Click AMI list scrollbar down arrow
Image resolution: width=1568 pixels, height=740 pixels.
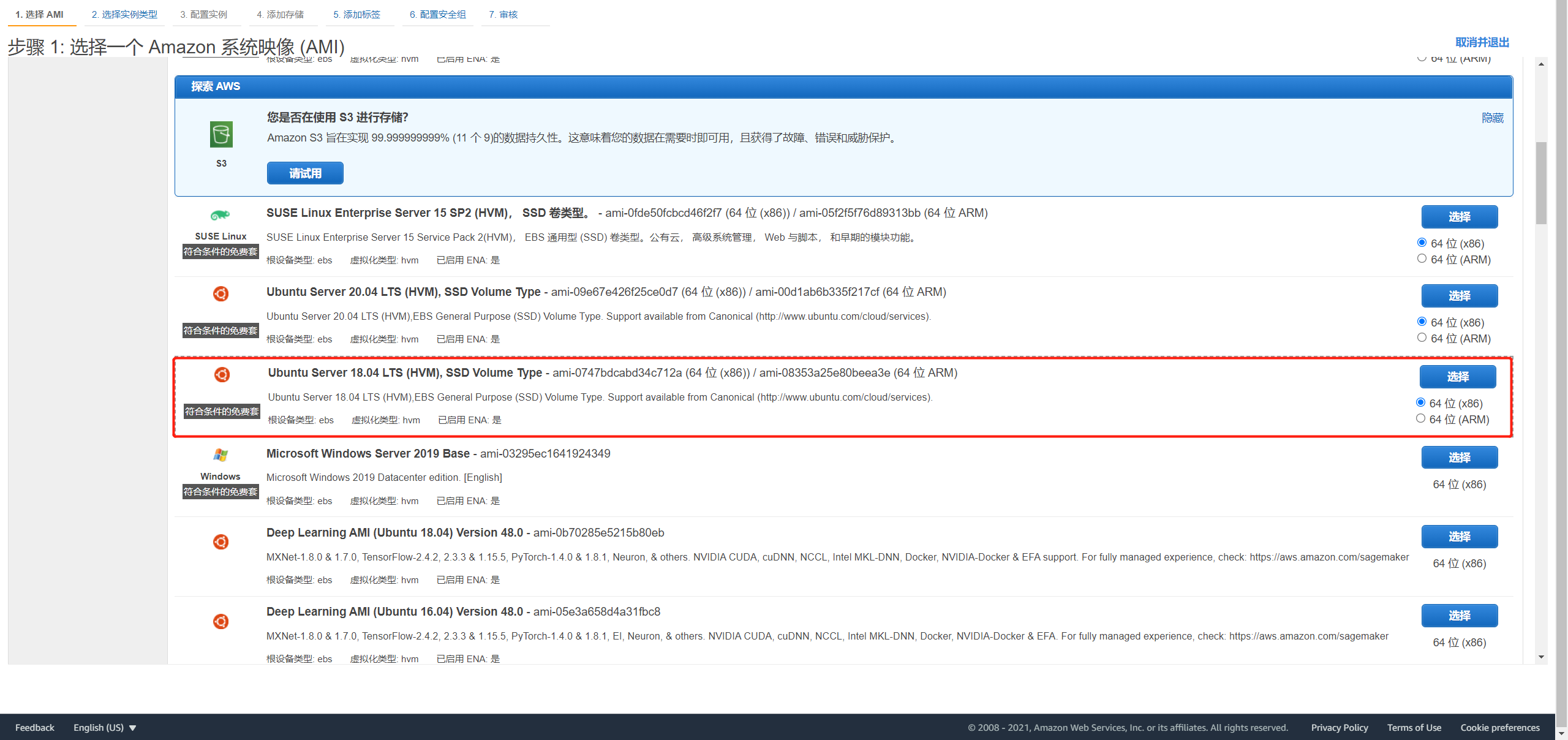click(x=1541, y=657)
